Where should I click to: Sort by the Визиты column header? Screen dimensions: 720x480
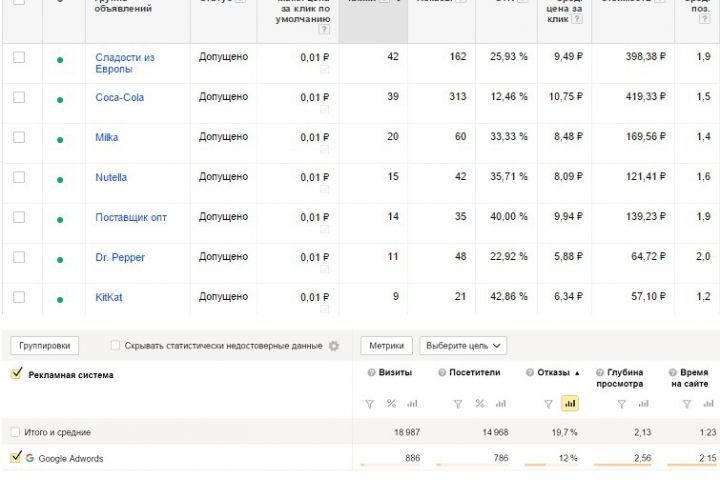[395, 373]
